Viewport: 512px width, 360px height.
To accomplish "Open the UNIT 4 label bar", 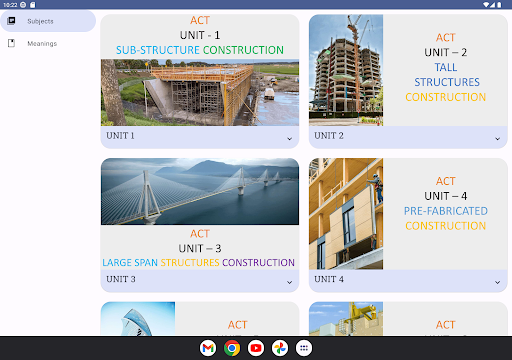I will point(408,281).
